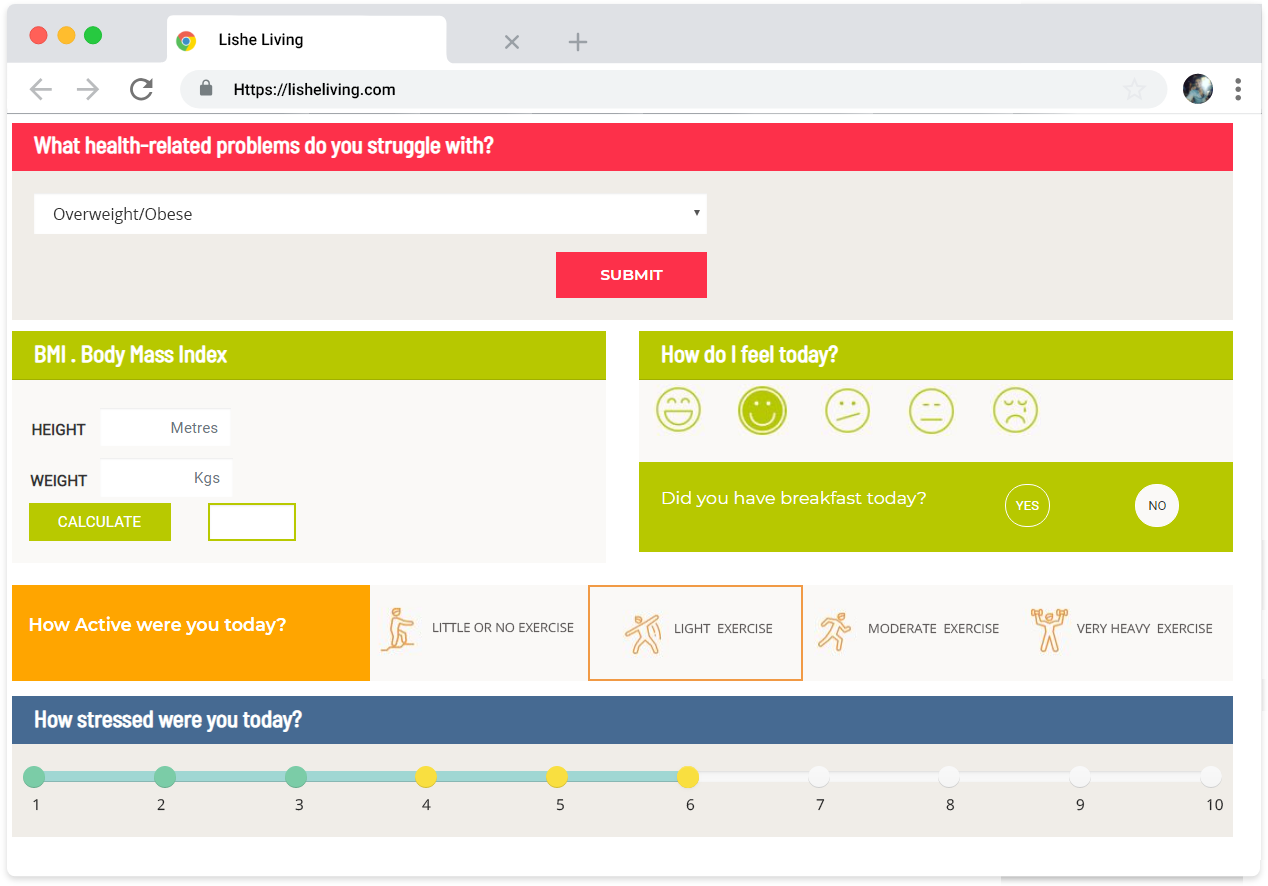Focus the HEIGHT Metres input field

[x=166, y=428]
